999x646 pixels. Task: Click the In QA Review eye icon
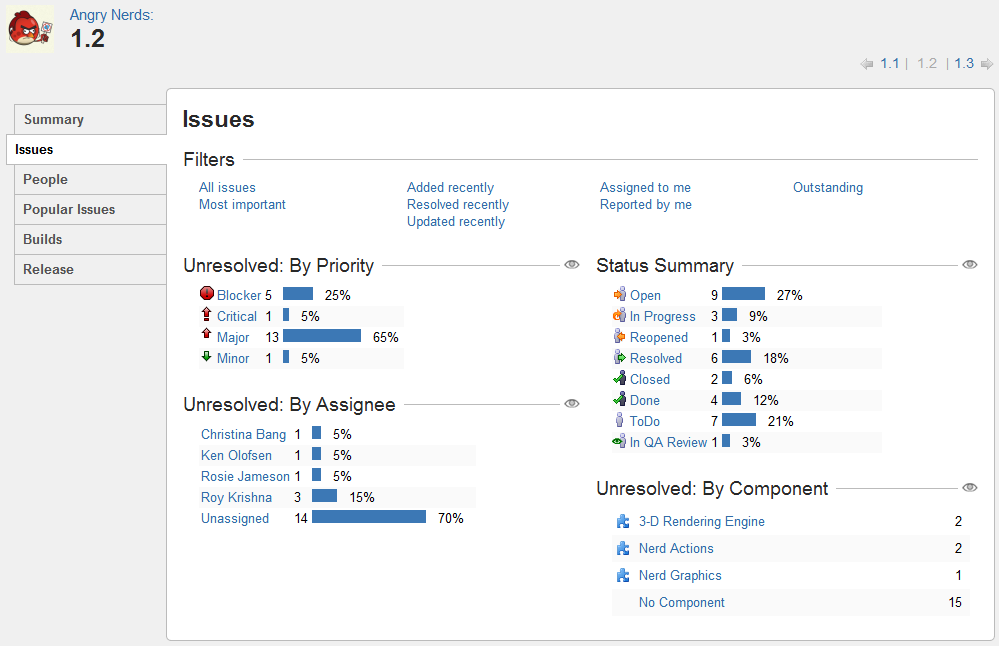point(619,441)
